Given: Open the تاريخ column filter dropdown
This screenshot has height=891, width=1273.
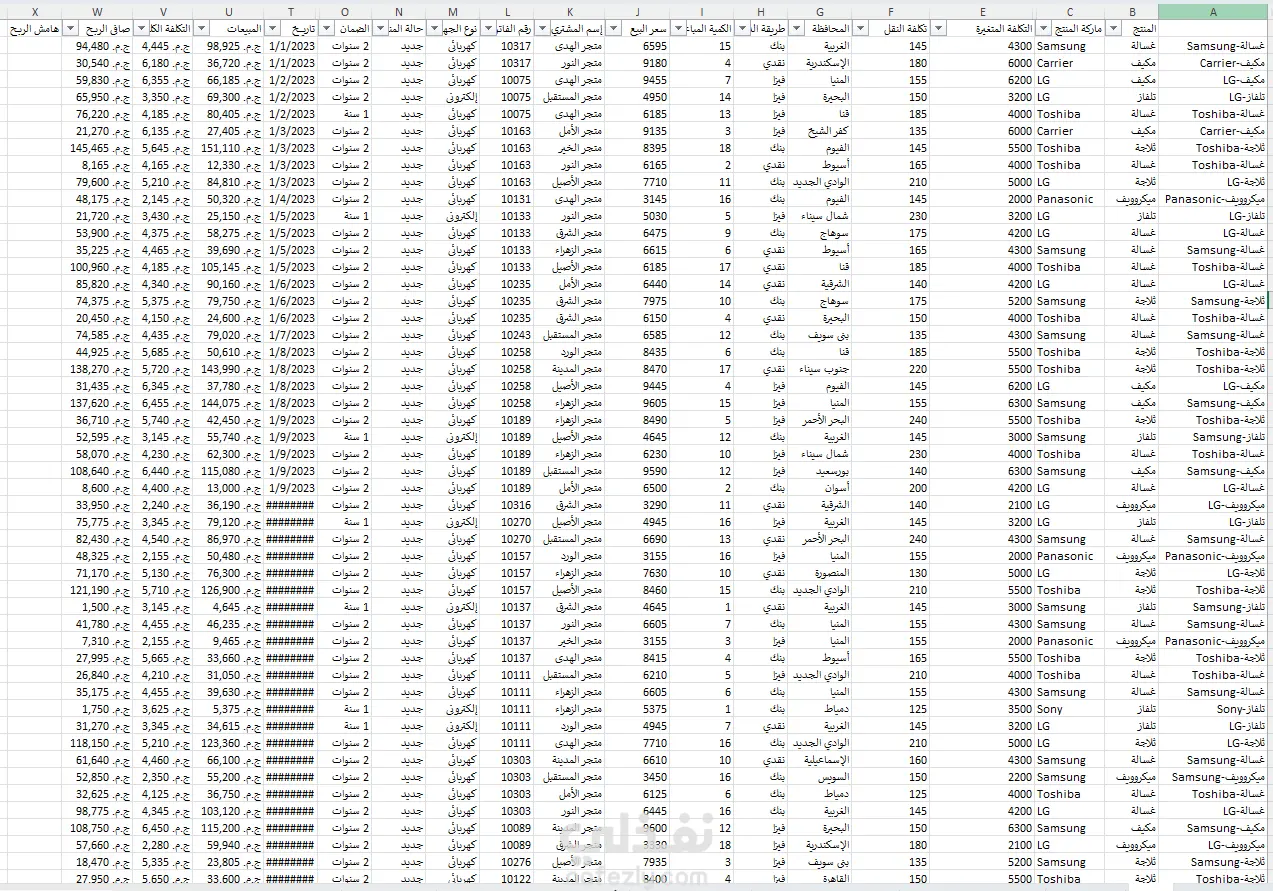Looking at the screenshot, I should (271, 29).
